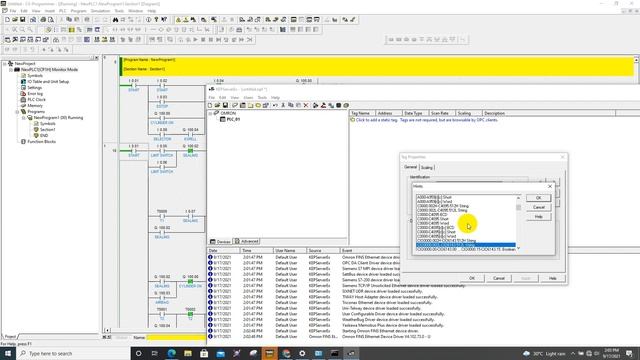This screenshot has width=640, height=360.
Task: Collapse NewProgram1 tree node
Action: (24, 118)
